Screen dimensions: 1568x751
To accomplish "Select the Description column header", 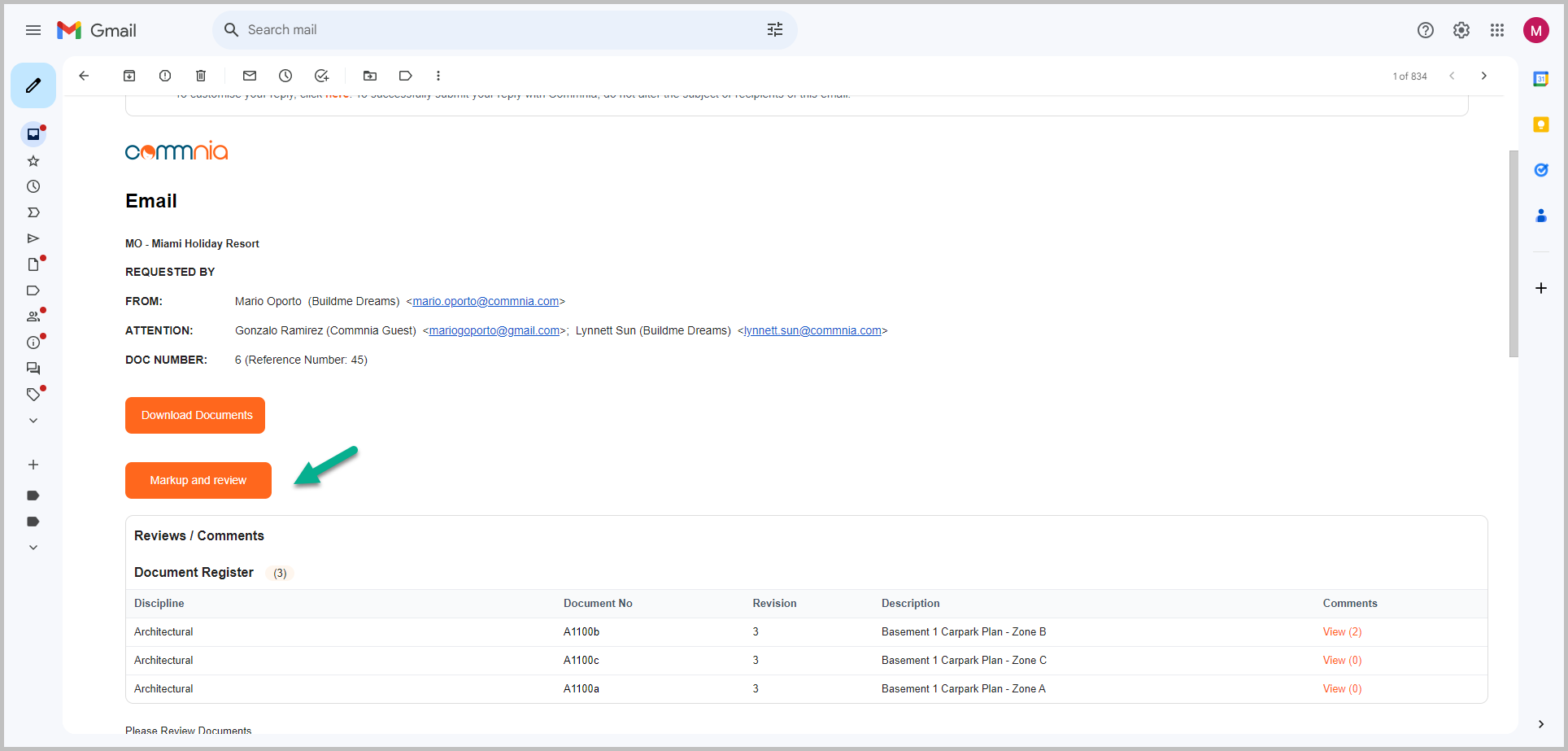I will point(910,603).
